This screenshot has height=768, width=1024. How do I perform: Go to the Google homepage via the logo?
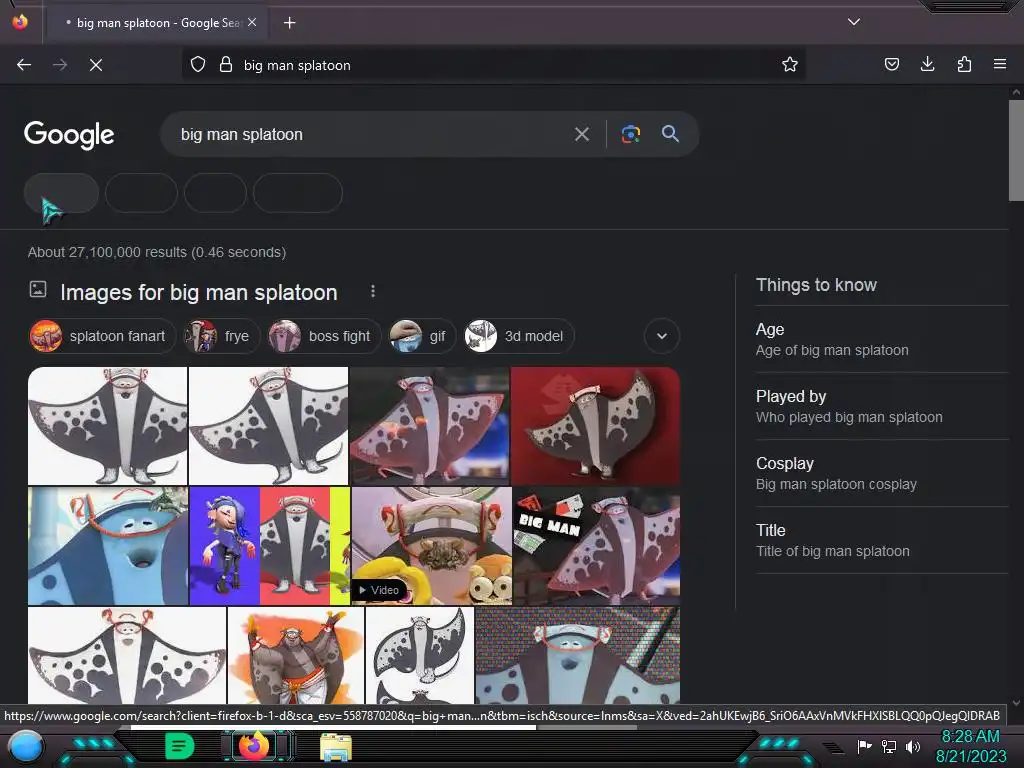click(69, 135)
